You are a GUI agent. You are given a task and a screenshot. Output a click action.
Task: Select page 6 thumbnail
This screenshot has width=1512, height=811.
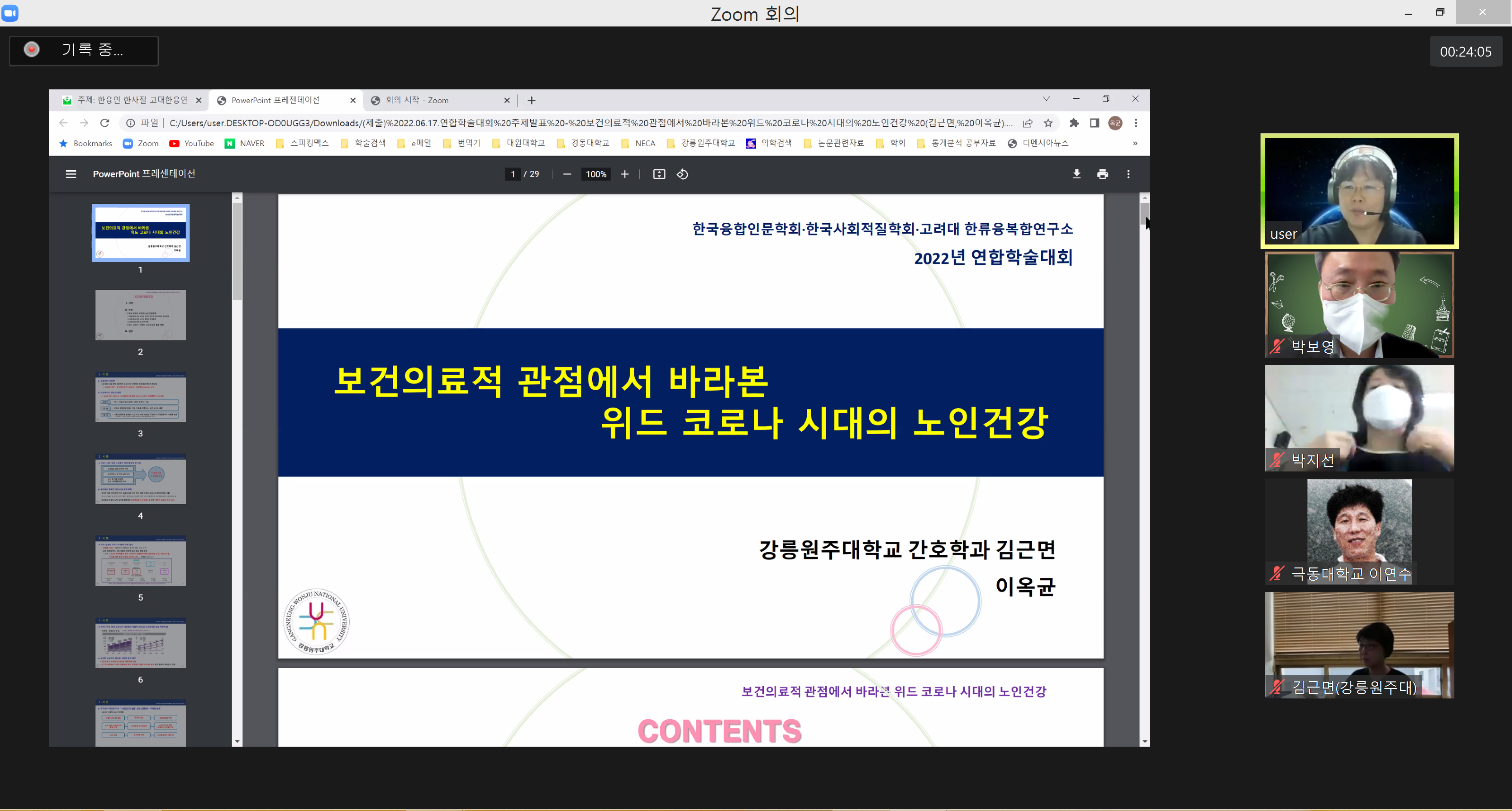(x=140, y=643)
